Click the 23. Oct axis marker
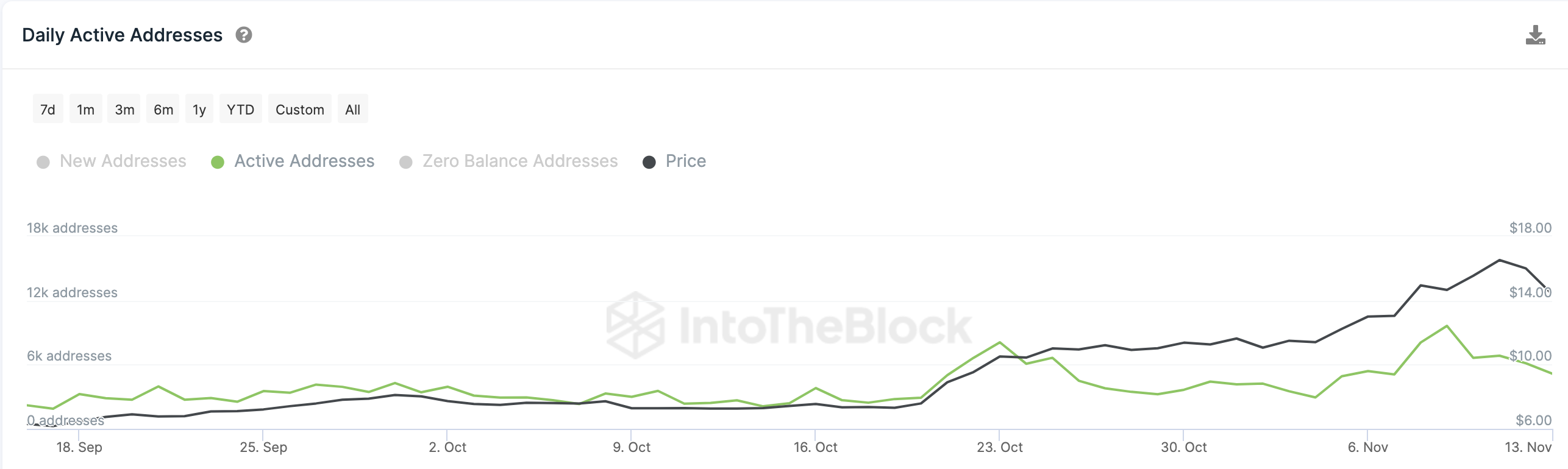 tap(1000, 448)
